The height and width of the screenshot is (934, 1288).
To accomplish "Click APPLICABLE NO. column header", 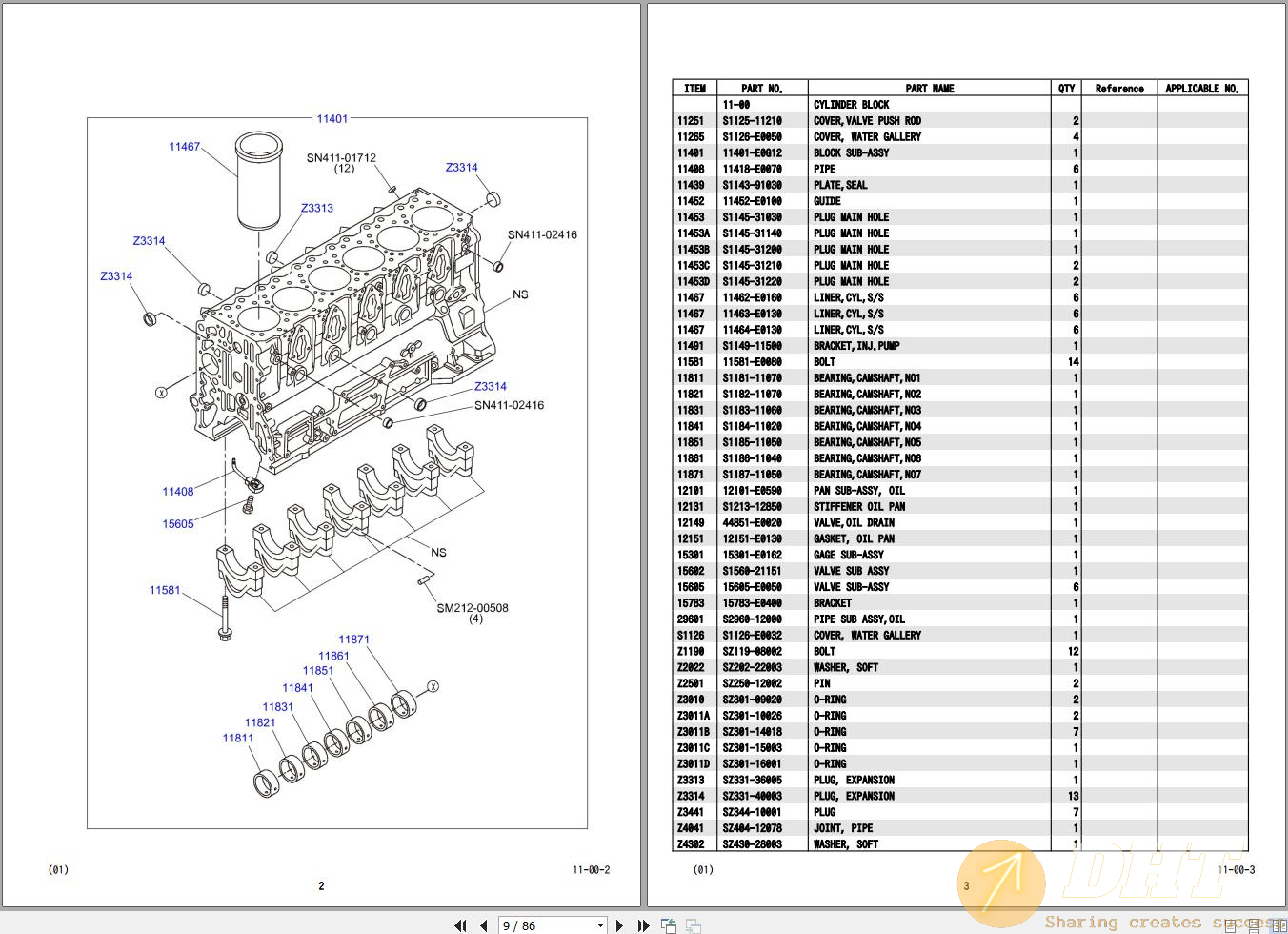I will (x=1202, y=89).
